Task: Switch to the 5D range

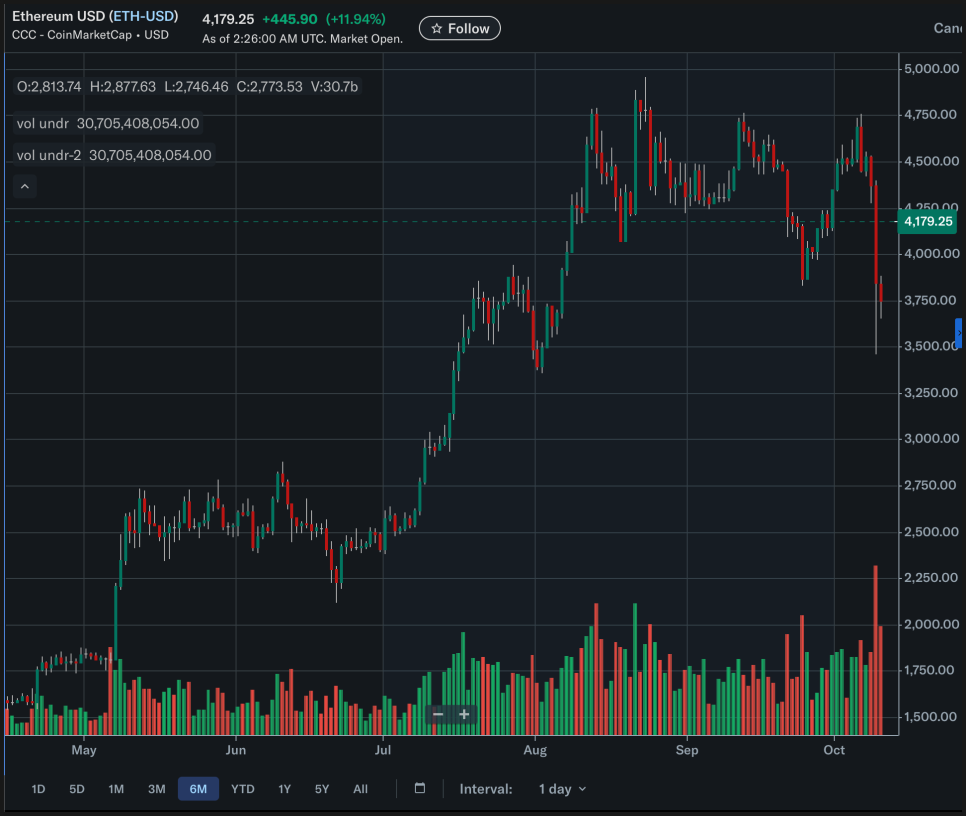Action: click(77, 789)
